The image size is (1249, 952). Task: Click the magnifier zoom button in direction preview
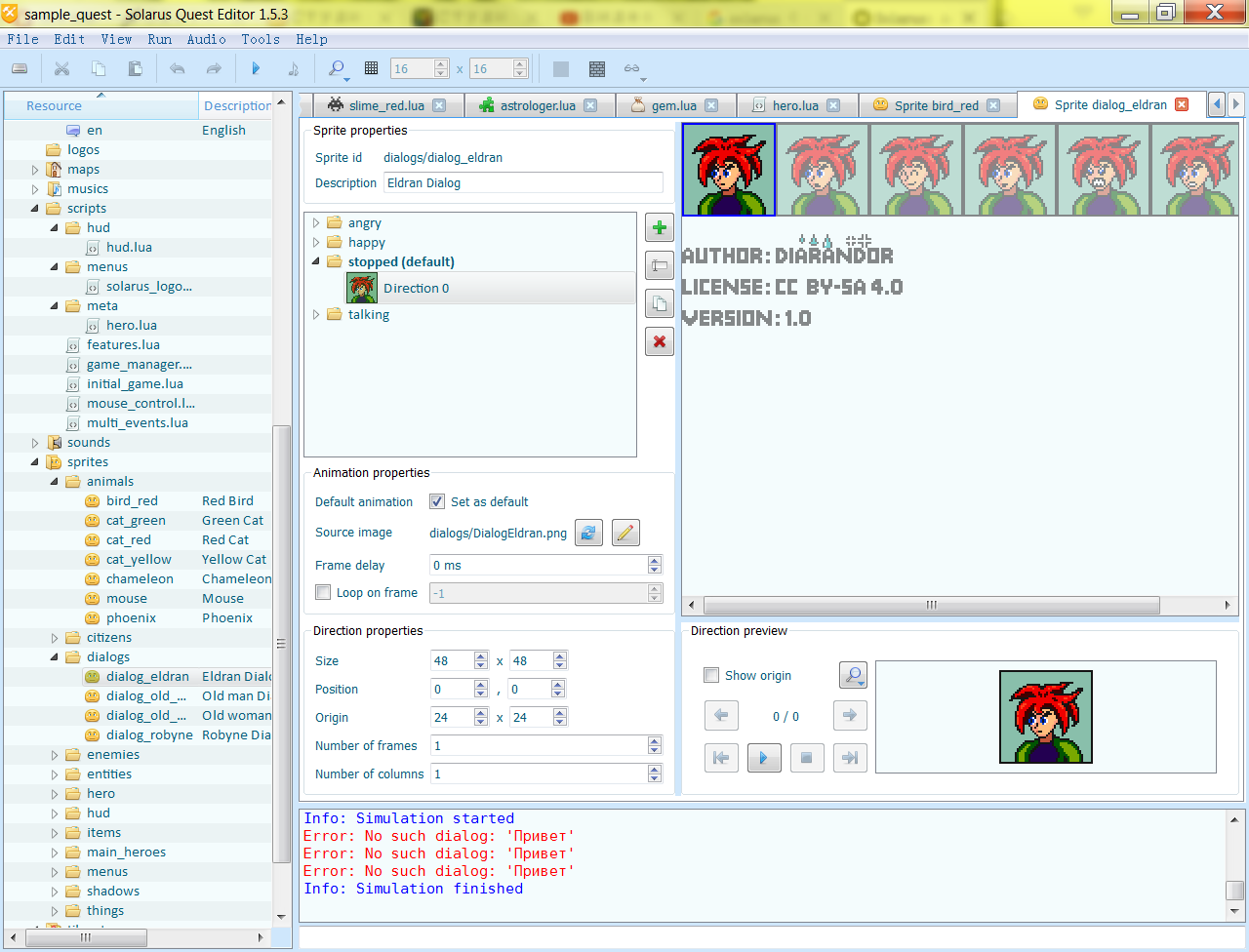point(853,675)
